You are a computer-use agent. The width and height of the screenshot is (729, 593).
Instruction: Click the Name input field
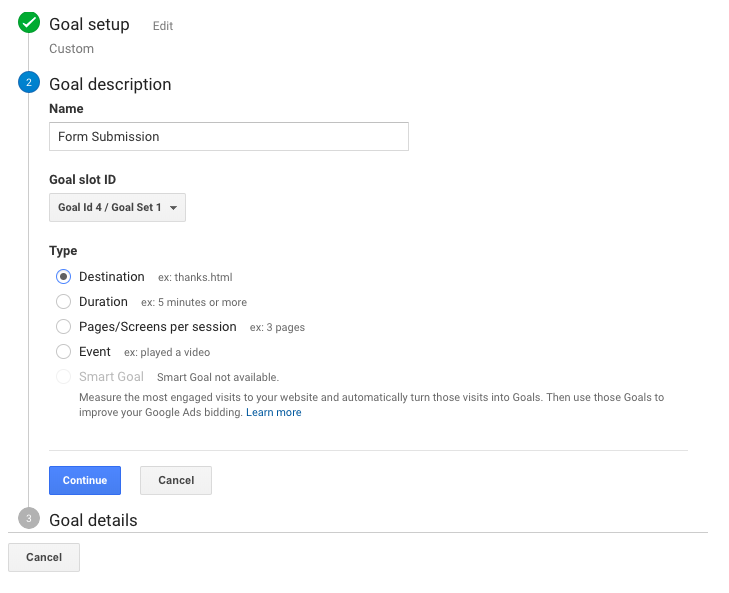[229, 136]
